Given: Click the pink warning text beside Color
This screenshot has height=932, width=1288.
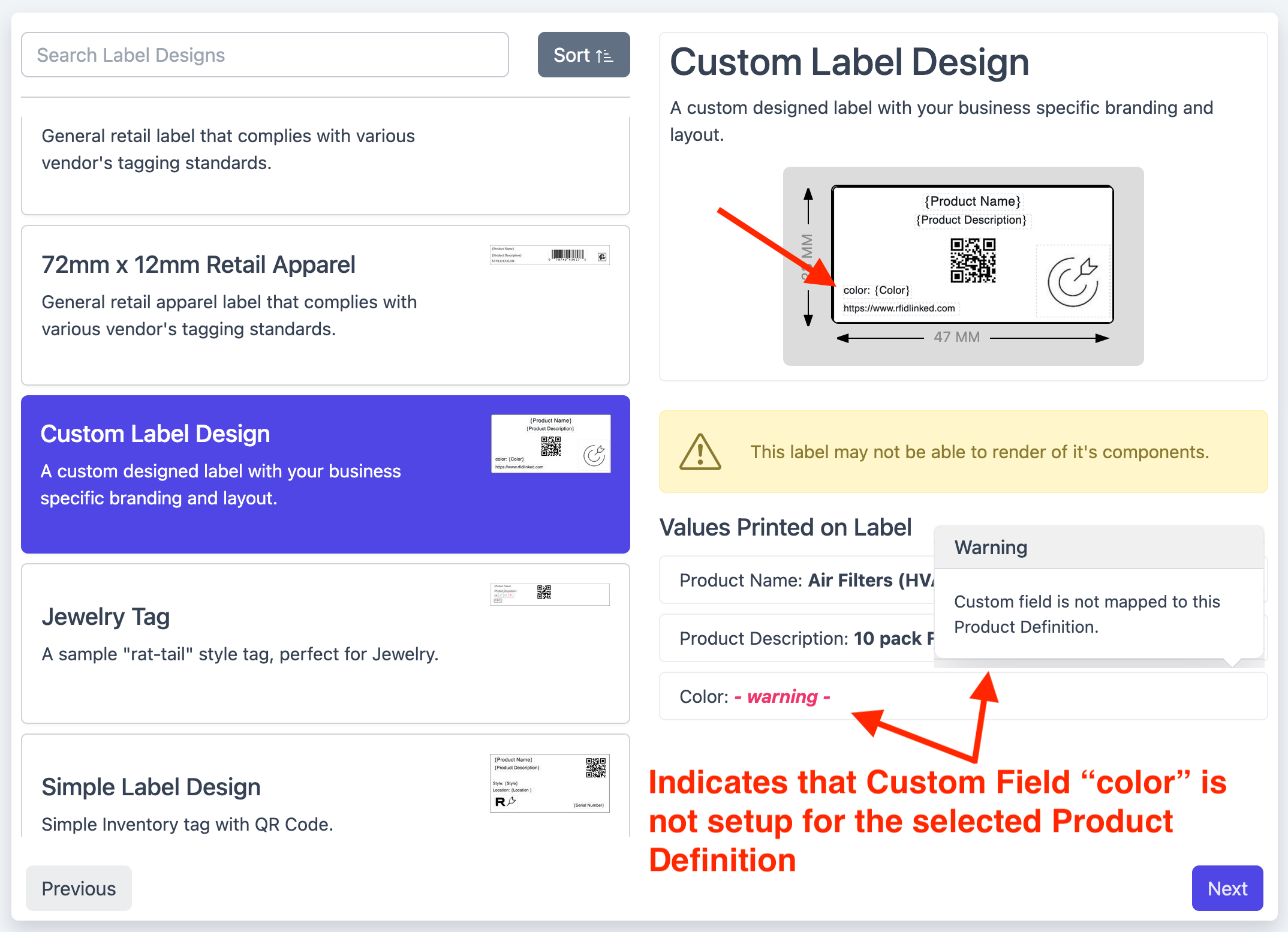Looking at the screenshot, I should (782, 696).
